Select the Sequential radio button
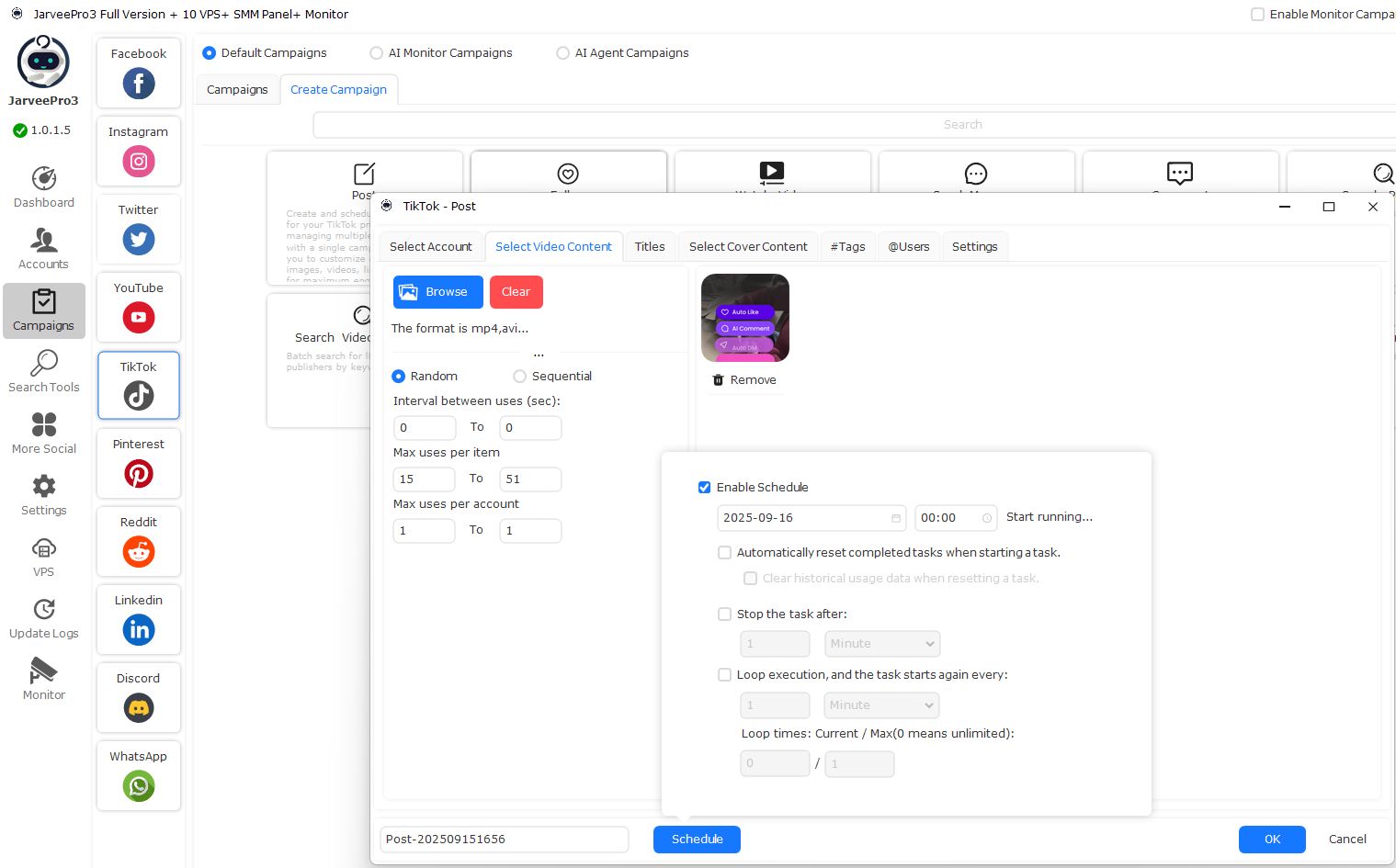Viewport: 1396px width, 868px height. 520,377
